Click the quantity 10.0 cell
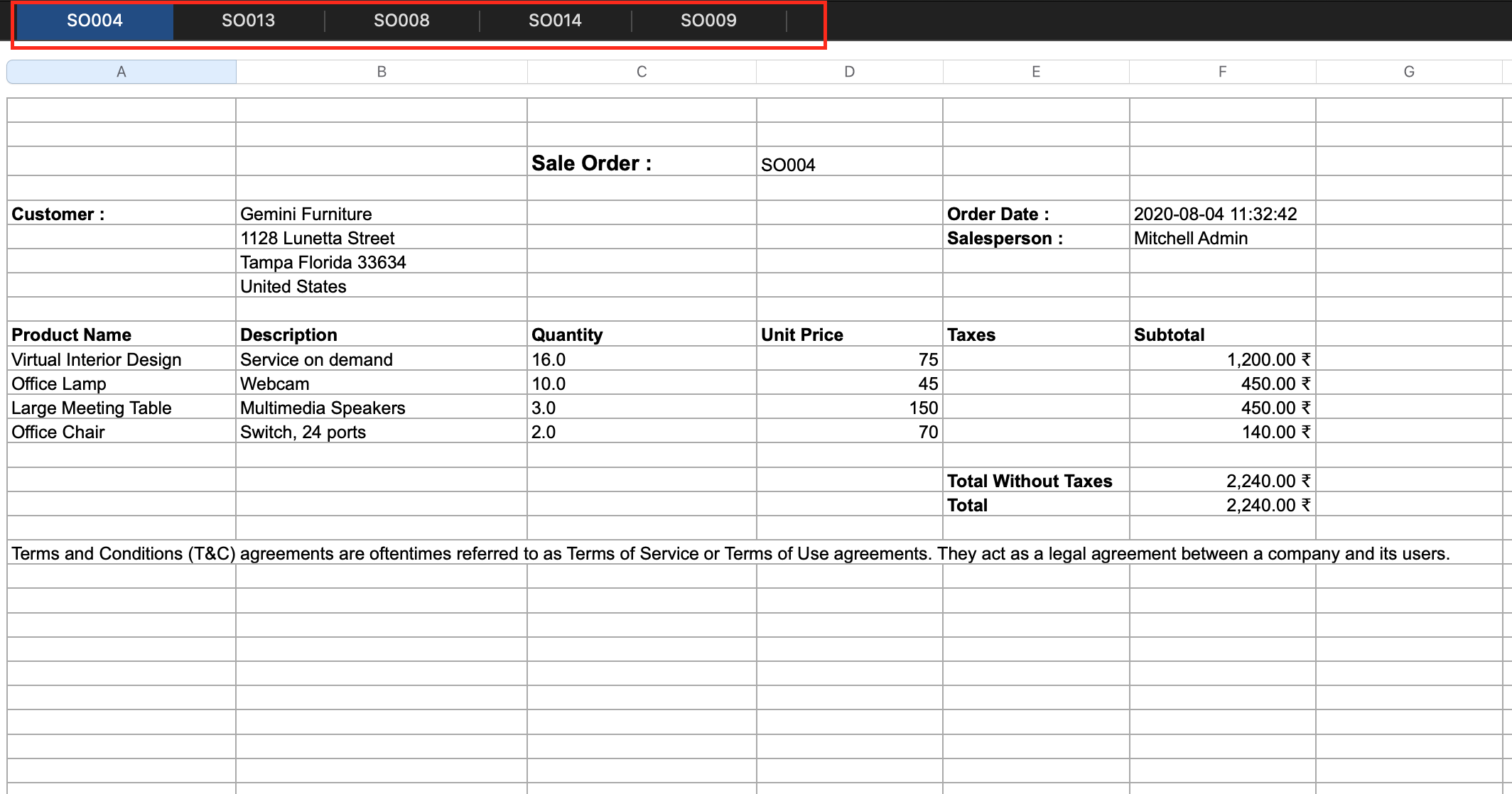This screenshot has width=1512, height=794. 642,383
